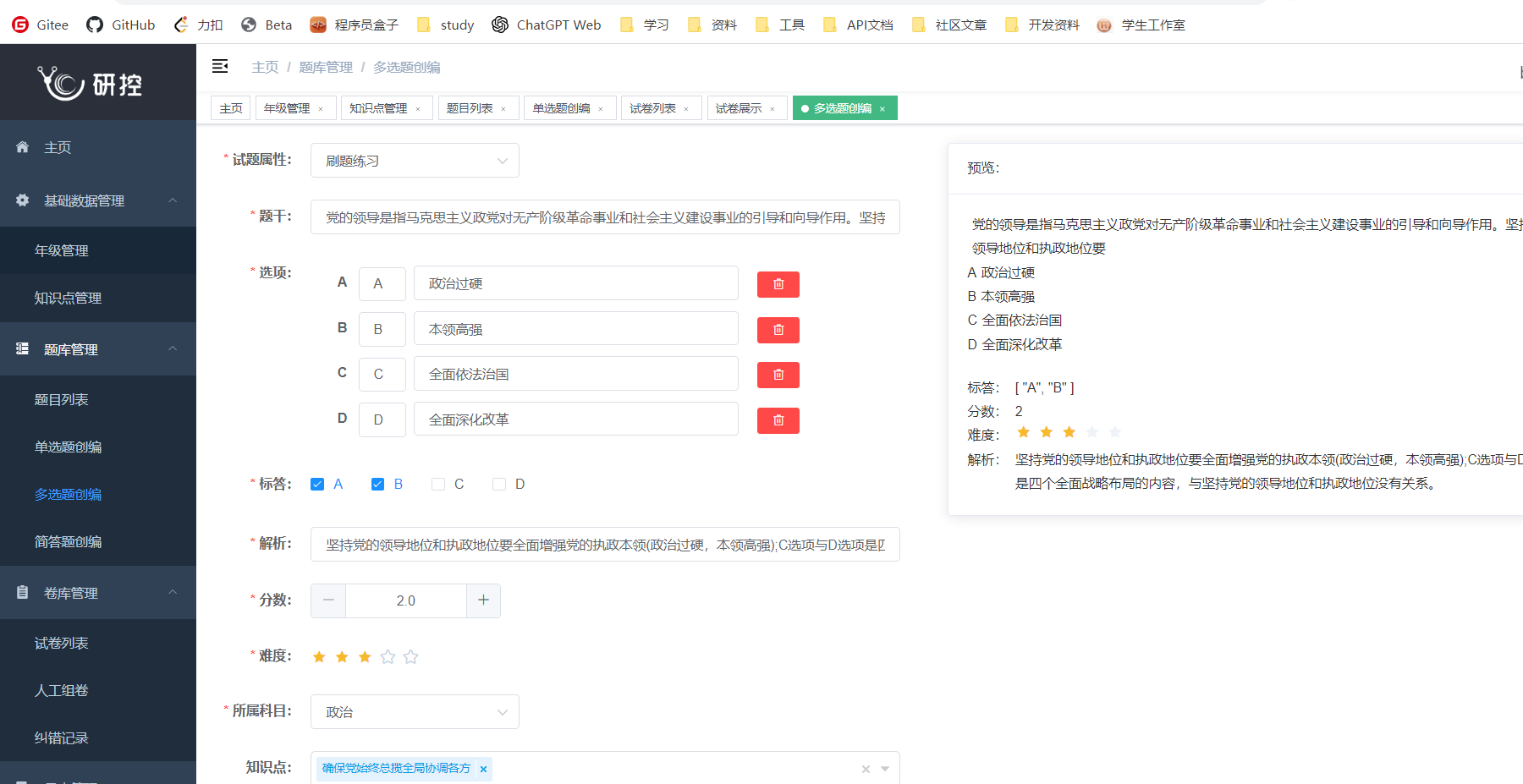Screen dimensions: 1523x784
Task: Check answer checkbox D
Action: pos(499,484)
